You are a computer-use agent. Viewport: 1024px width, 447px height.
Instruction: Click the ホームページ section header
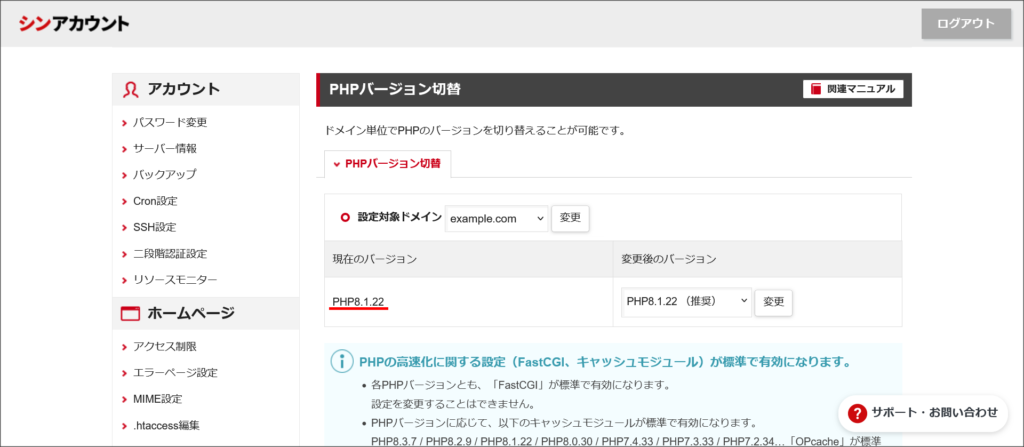206,314
